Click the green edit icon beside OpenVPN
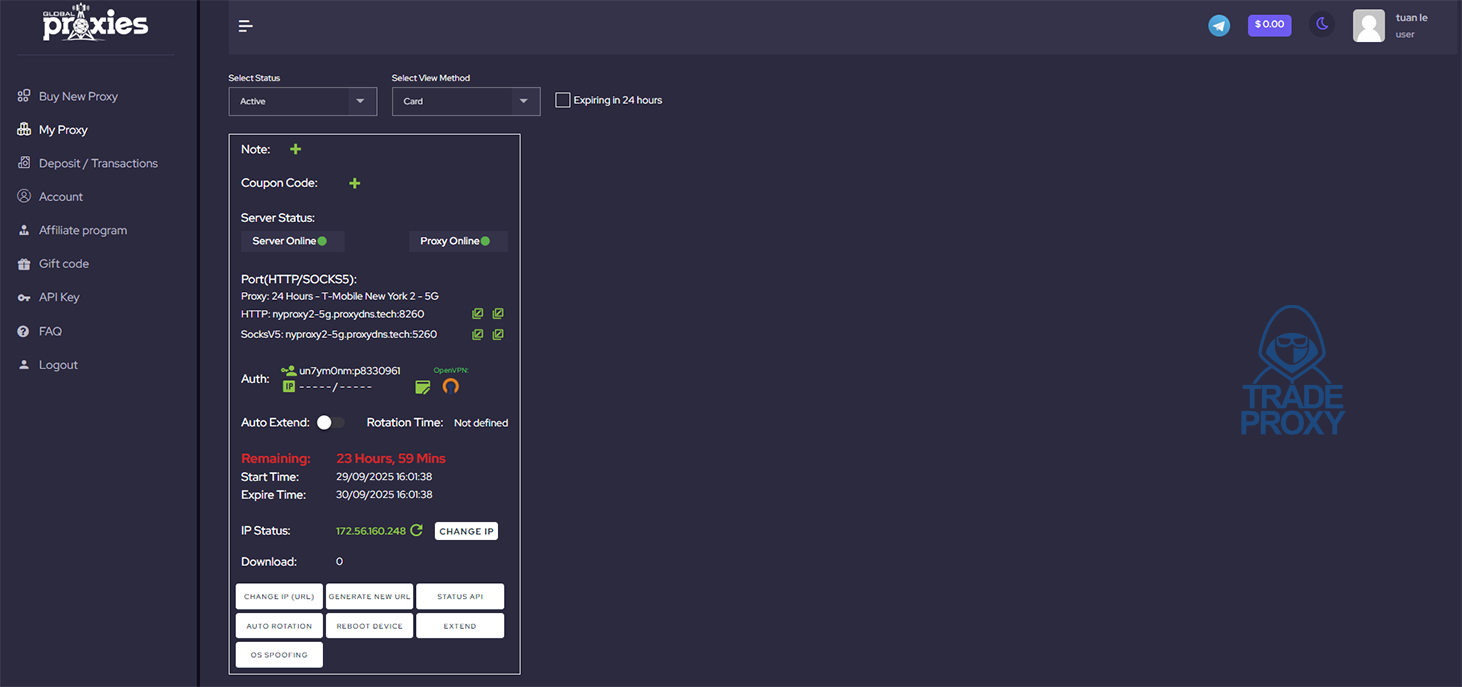This screenshot has height=687, width=1462. (422, 387)
